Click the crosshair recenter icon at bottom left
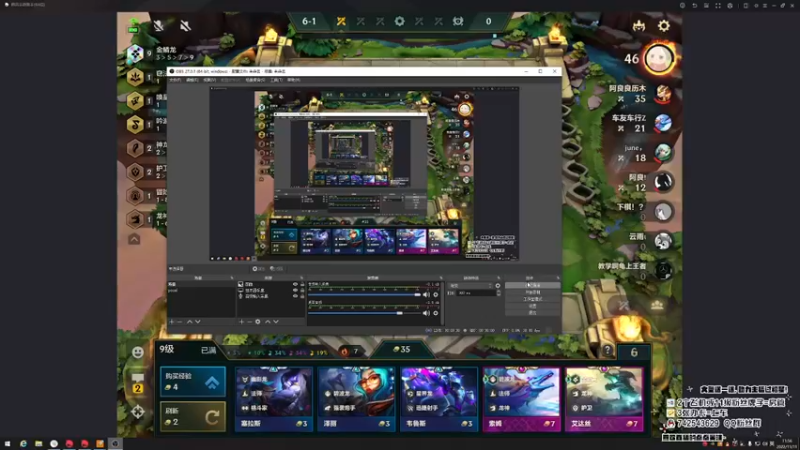This screenshot has height=450, width=800. click(x=138, y=412)
